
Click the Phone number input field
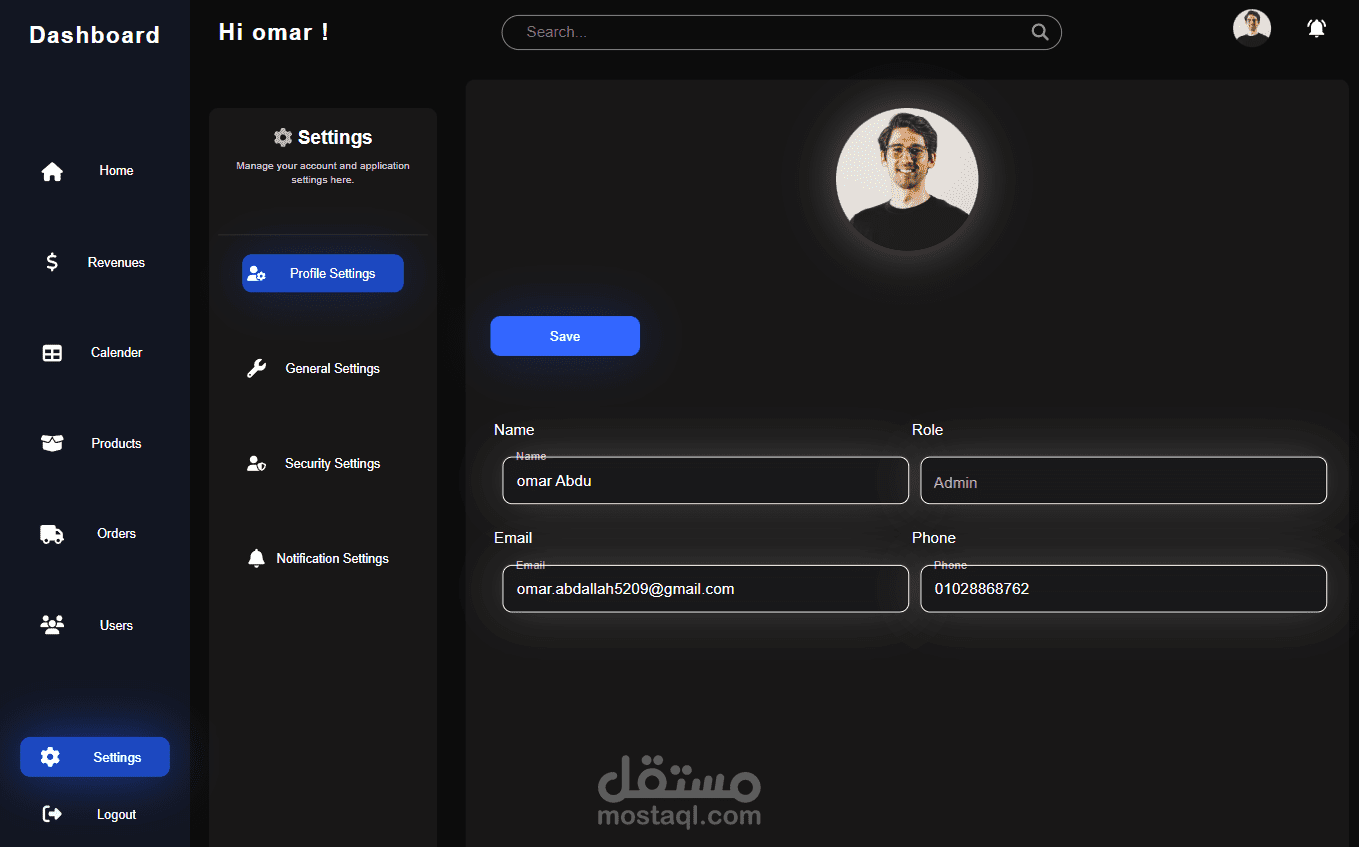(x=1124, y=589)
